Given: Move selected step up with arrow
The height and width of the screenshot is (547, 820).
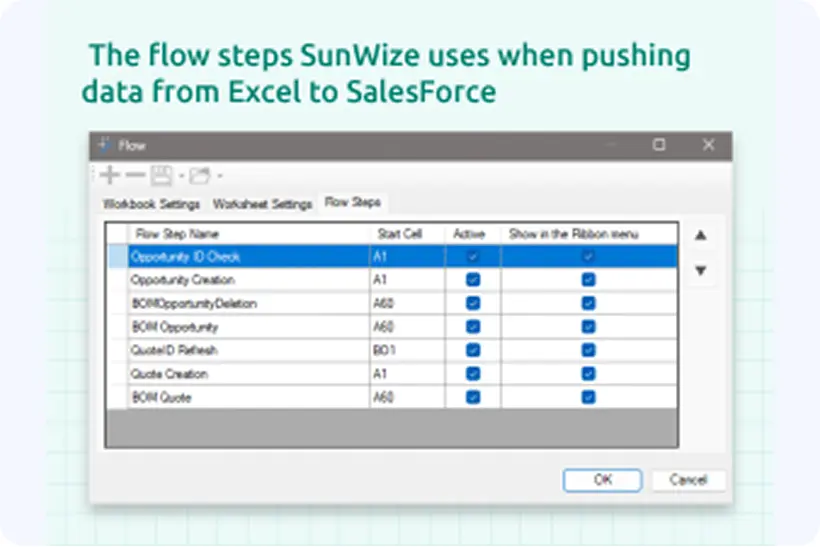Looking at the screenshot, I should click(x=701, y=236).
